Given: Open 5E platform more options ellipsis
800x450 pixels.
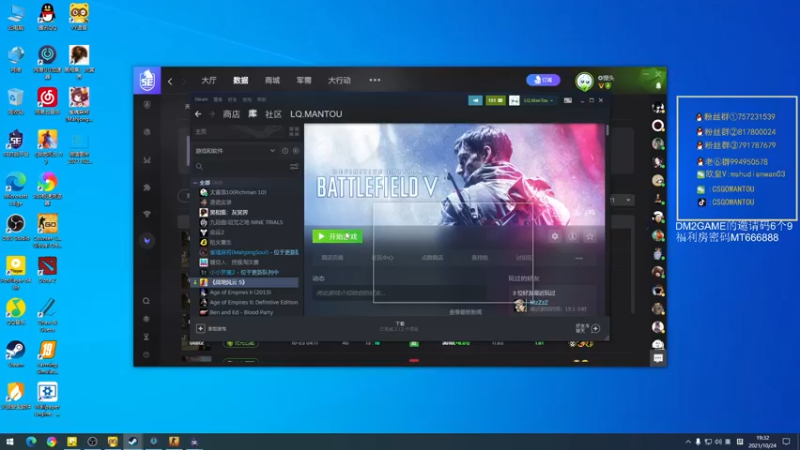Looking at the screenshot, I should coord(374,80).
